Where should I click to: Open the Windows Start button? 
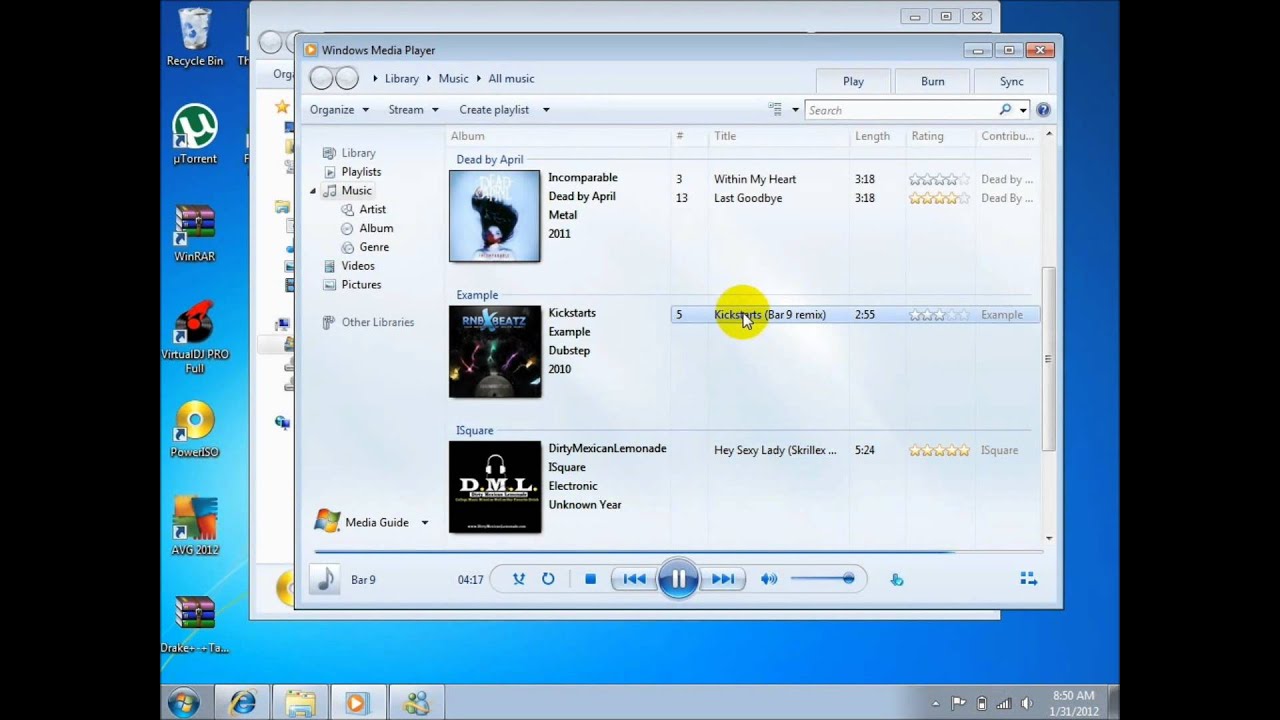(x=183, y=703)
